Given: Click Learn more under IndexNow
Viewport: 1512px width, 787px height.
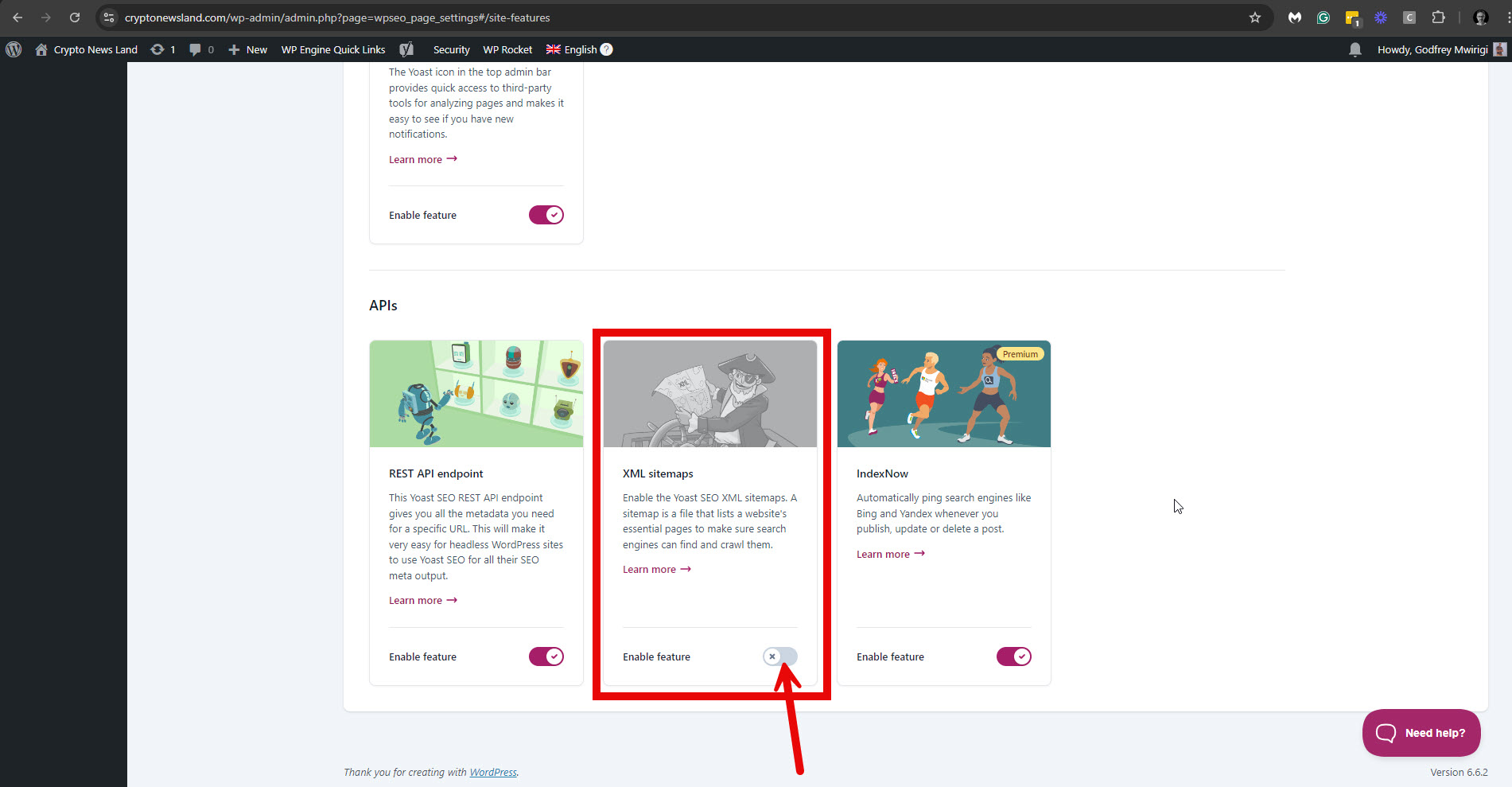Looking at the screenshot, I should (891, 554).
